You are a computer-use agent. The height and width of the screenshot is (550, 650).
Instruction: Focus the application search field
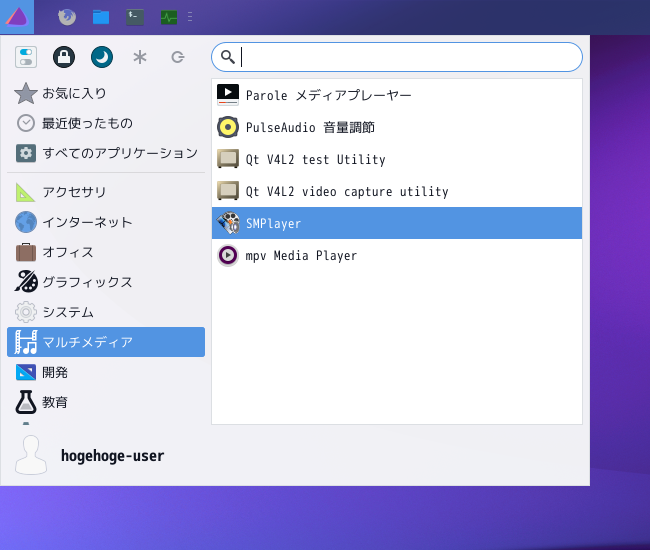(397, 57)
